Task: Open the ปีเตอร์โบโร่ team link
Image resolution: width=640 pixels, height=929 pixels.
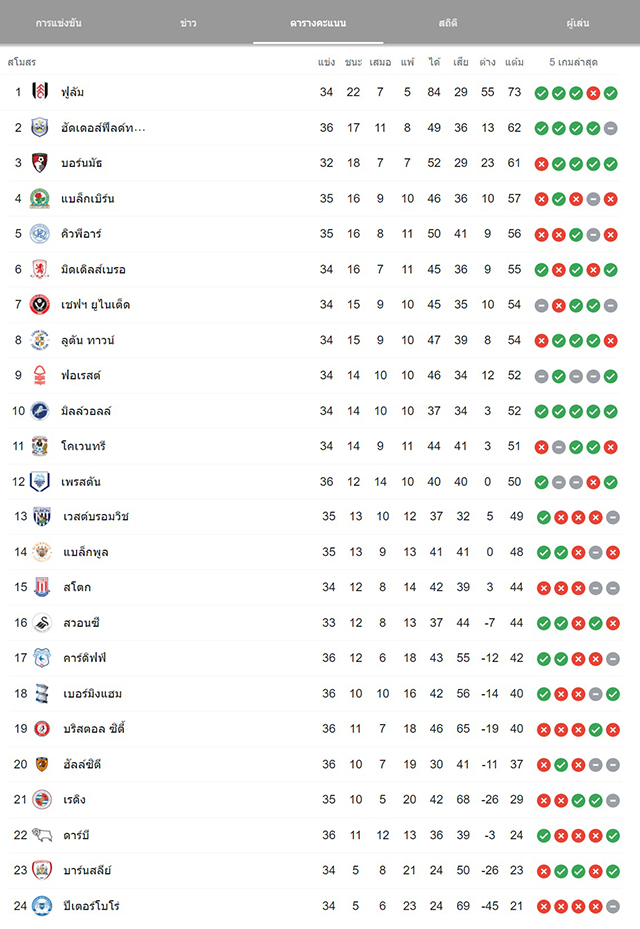Action: pyautogui.click(x=92, y=906)
